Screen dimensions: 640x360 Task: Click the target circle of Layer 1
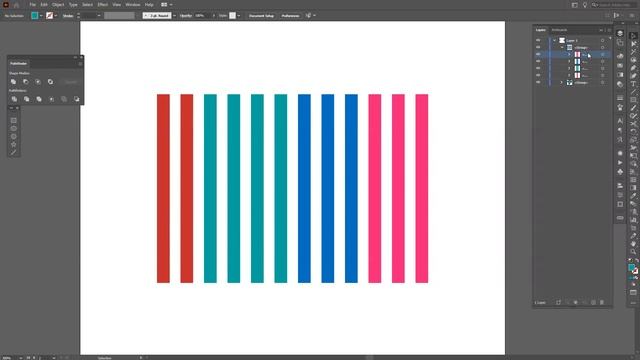(602, 40)
